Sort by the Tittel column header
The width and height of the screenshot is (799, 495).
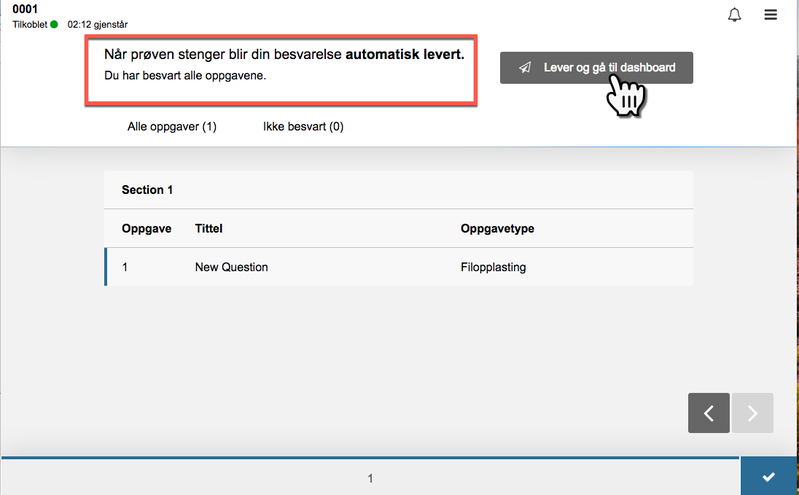[x=208, y=229]
